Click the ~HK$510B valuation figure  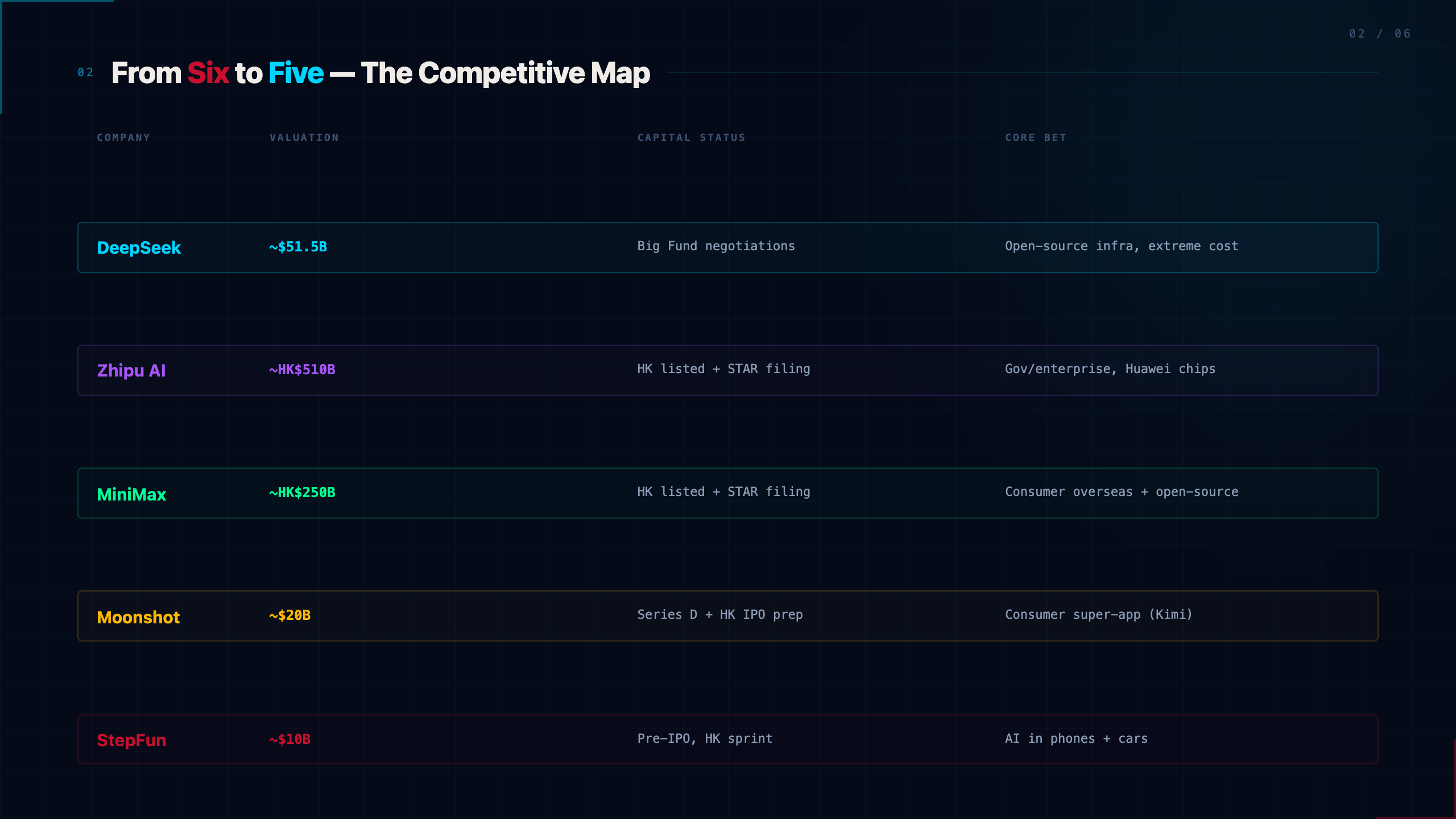pos(302,370)
